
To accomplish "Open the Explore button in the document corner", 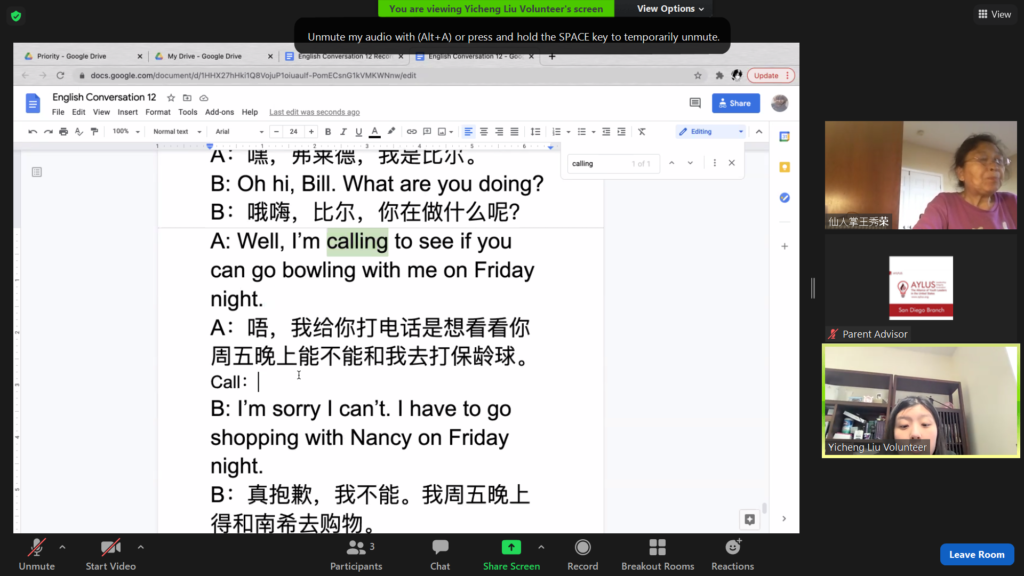I will (750, 519).
